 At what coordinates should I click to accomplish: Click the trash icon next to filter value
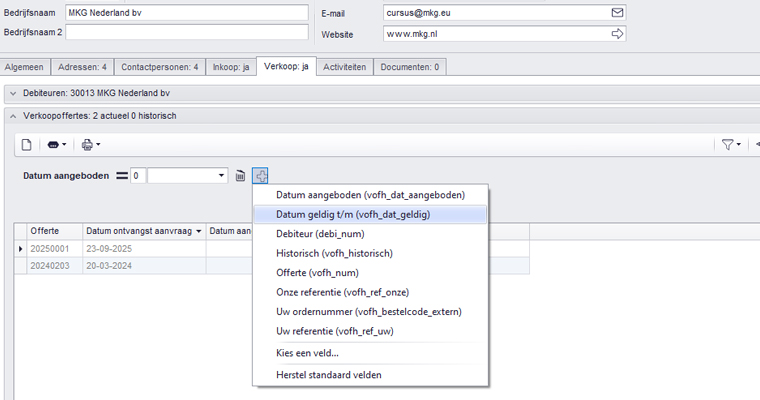[x=240, y=176]
